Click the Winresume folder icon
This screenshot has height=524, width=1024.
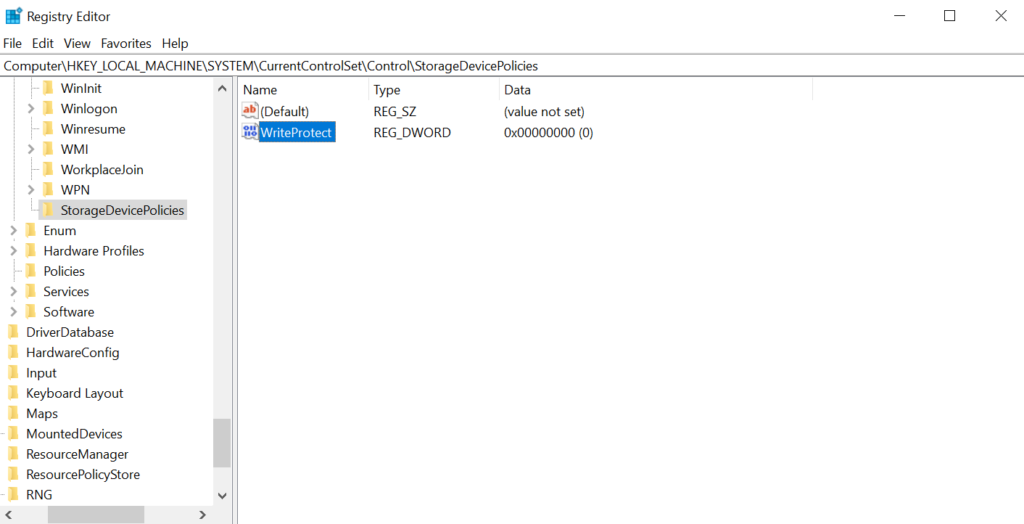tap(48, 129)
